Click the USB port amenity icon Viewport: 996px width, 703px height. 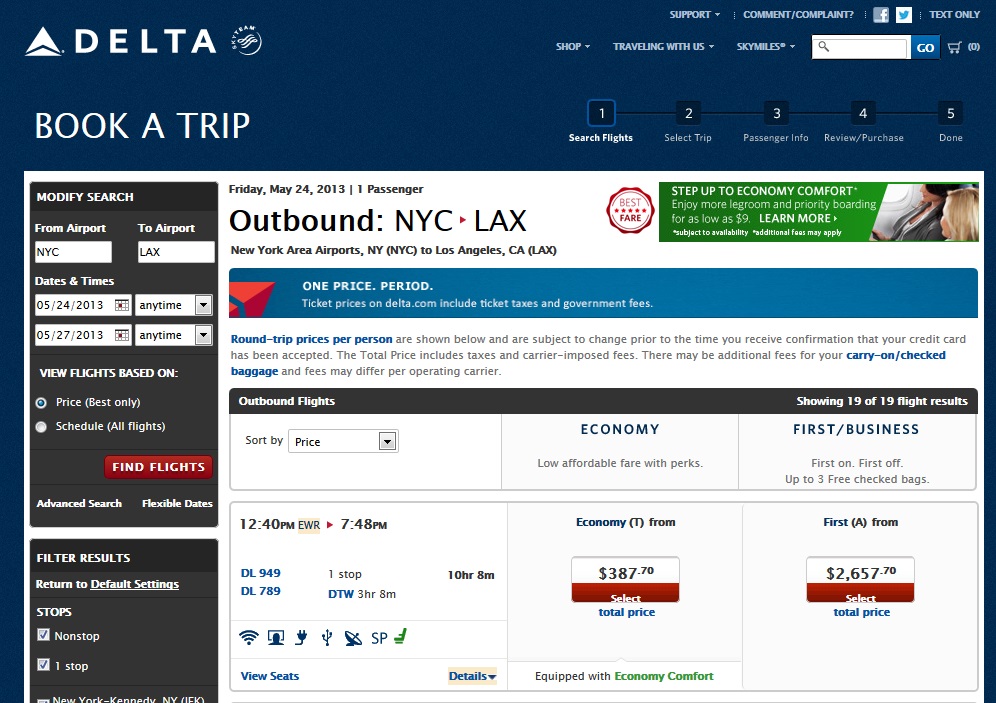pyautogui.click(x=327, y=637)
